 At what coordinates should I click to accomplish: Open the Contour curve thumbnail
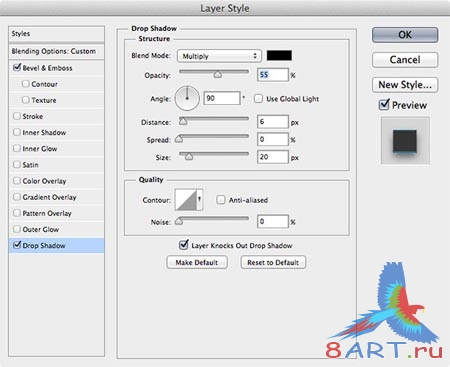pyautogui.click(x=186, y=200)
